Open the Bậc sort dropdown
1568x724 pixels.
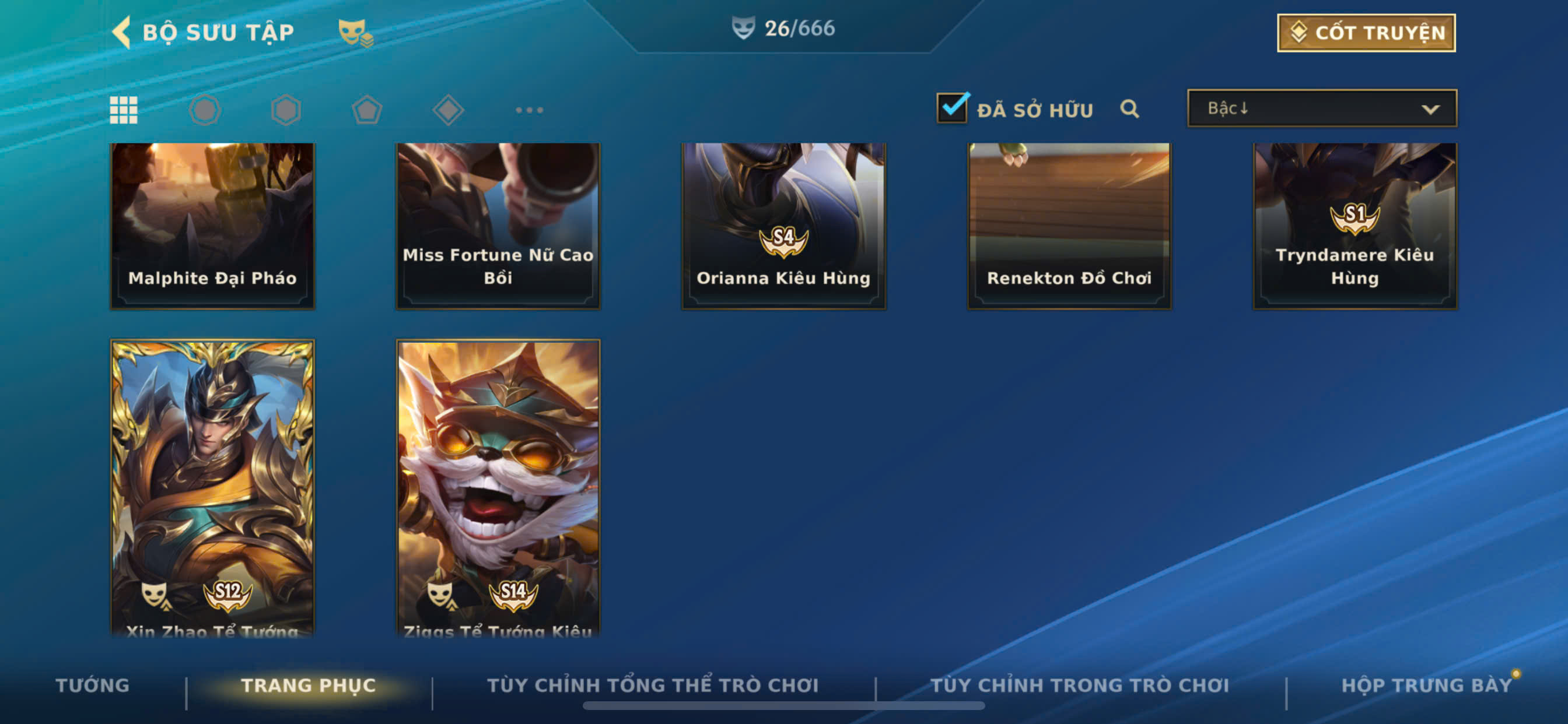point(1321,108)
